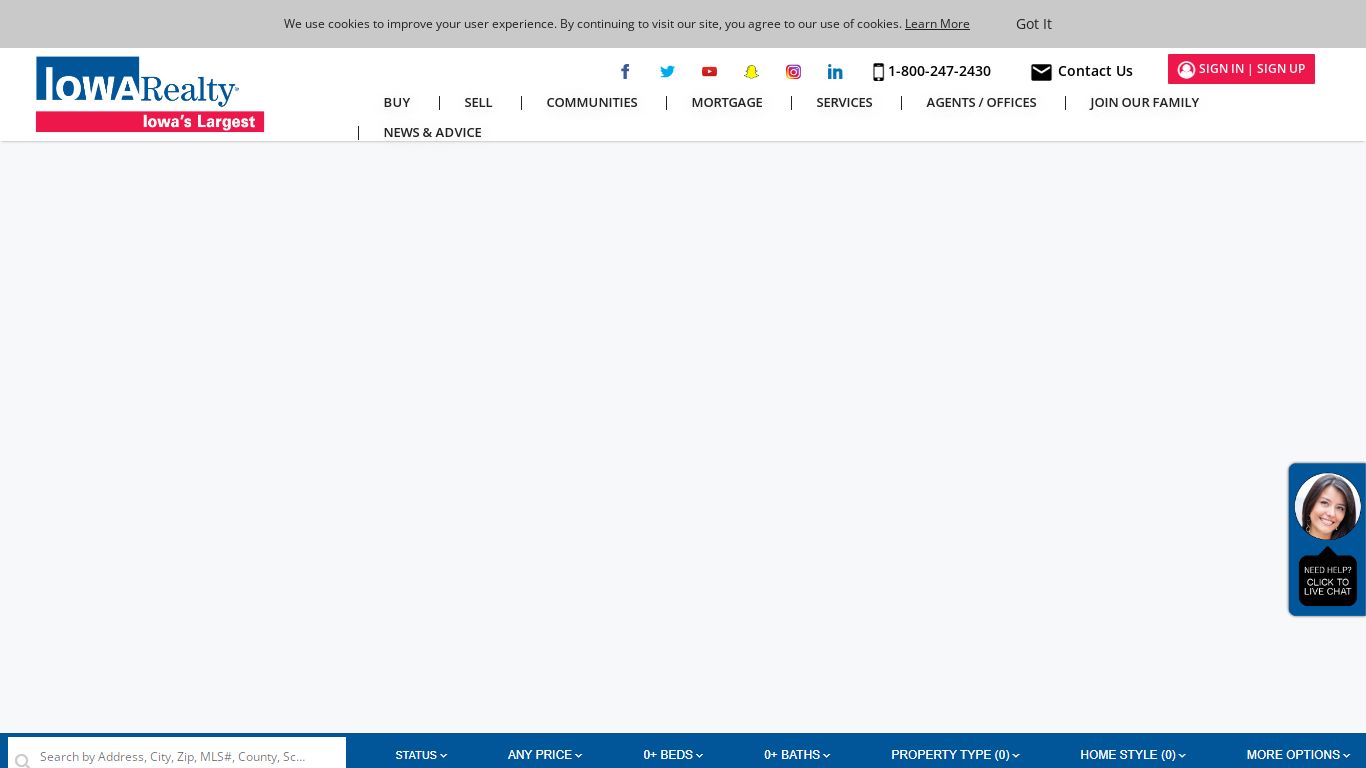Viewport: 1366px width, 768px height.
Task: Open the Communities menu
Action: [x=592, y=102]
